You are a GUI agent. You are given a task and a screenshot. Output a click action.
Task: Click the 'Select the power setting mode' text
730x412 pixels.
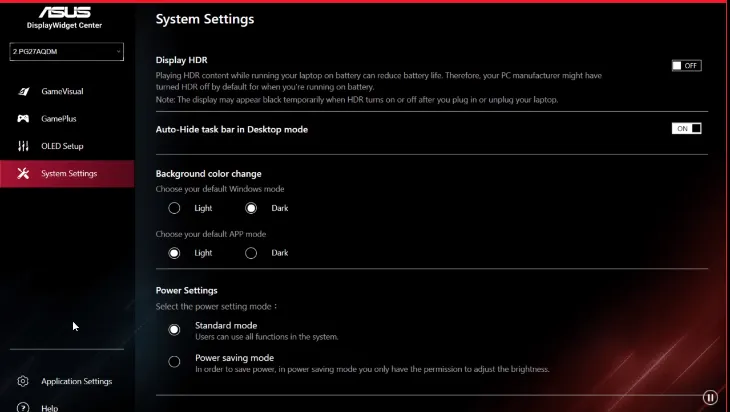216,306
